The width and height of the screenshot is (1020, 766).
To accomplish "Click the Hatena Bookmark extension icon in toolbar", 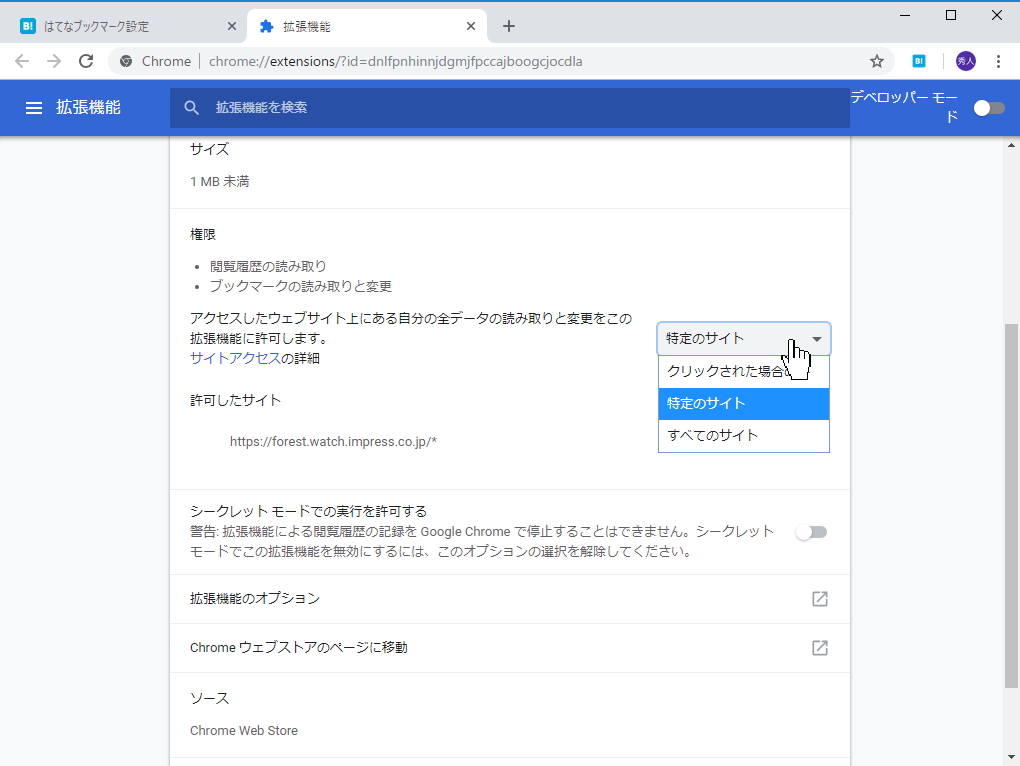I will 919,61.
